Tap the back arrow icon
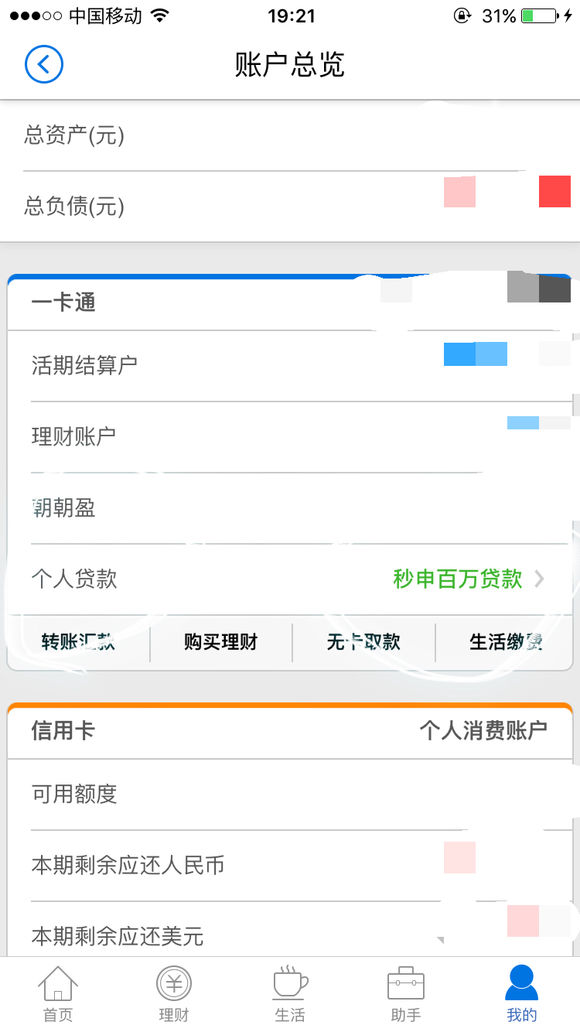The image size is (580, 1032). (44, 64)
